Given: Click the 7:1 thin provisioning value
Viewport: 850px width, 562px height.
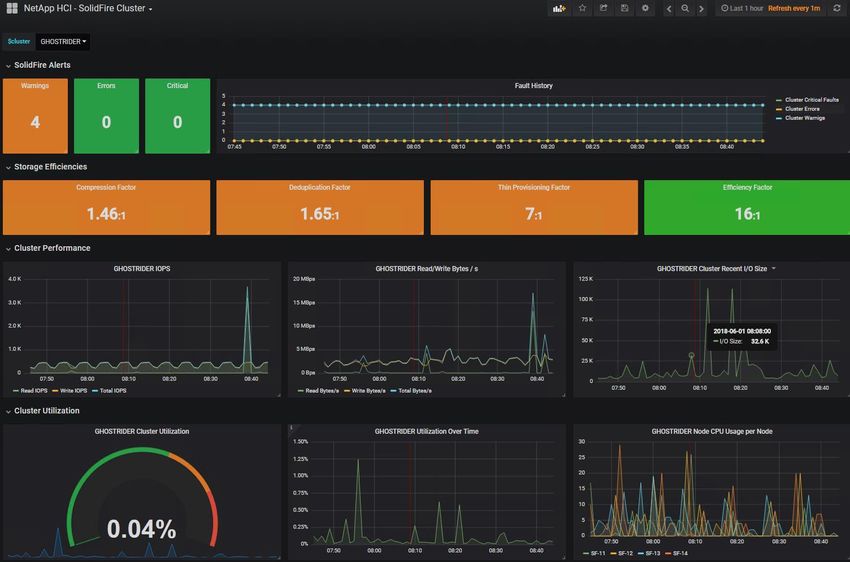Looking at the screenshot, I should click(x=533, y=214).
